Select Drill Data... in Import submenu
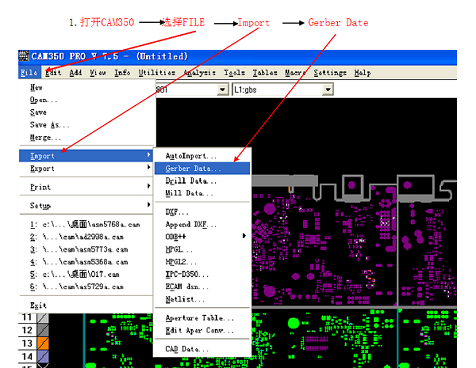476x368 pixels. (x=202, y=181)
